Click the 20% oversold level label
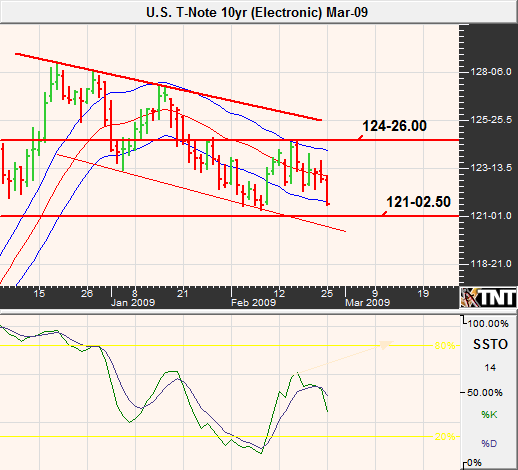 coord(445,436)
